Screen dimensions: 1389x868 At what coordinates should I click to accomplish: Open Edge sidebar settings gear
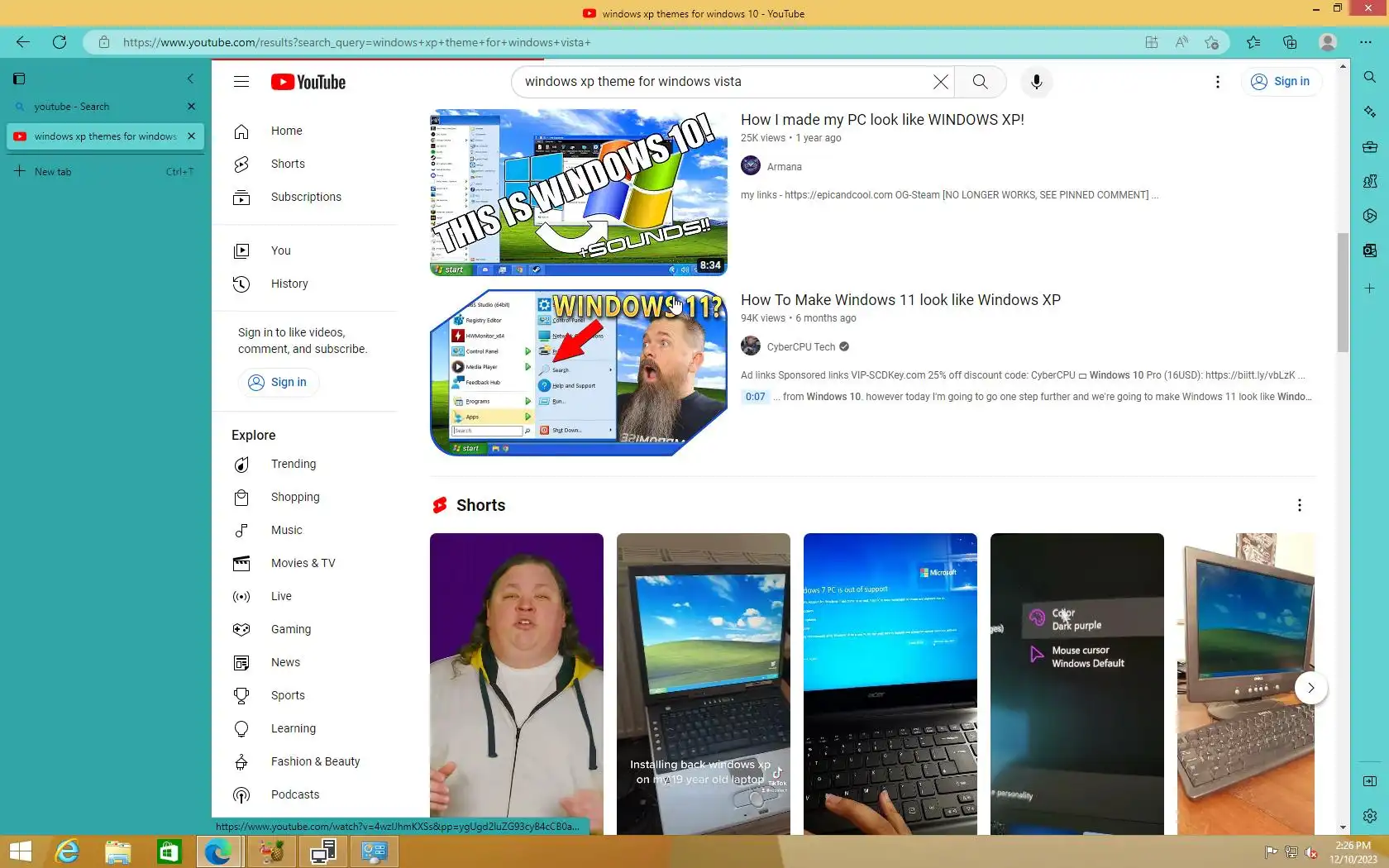1370,816
